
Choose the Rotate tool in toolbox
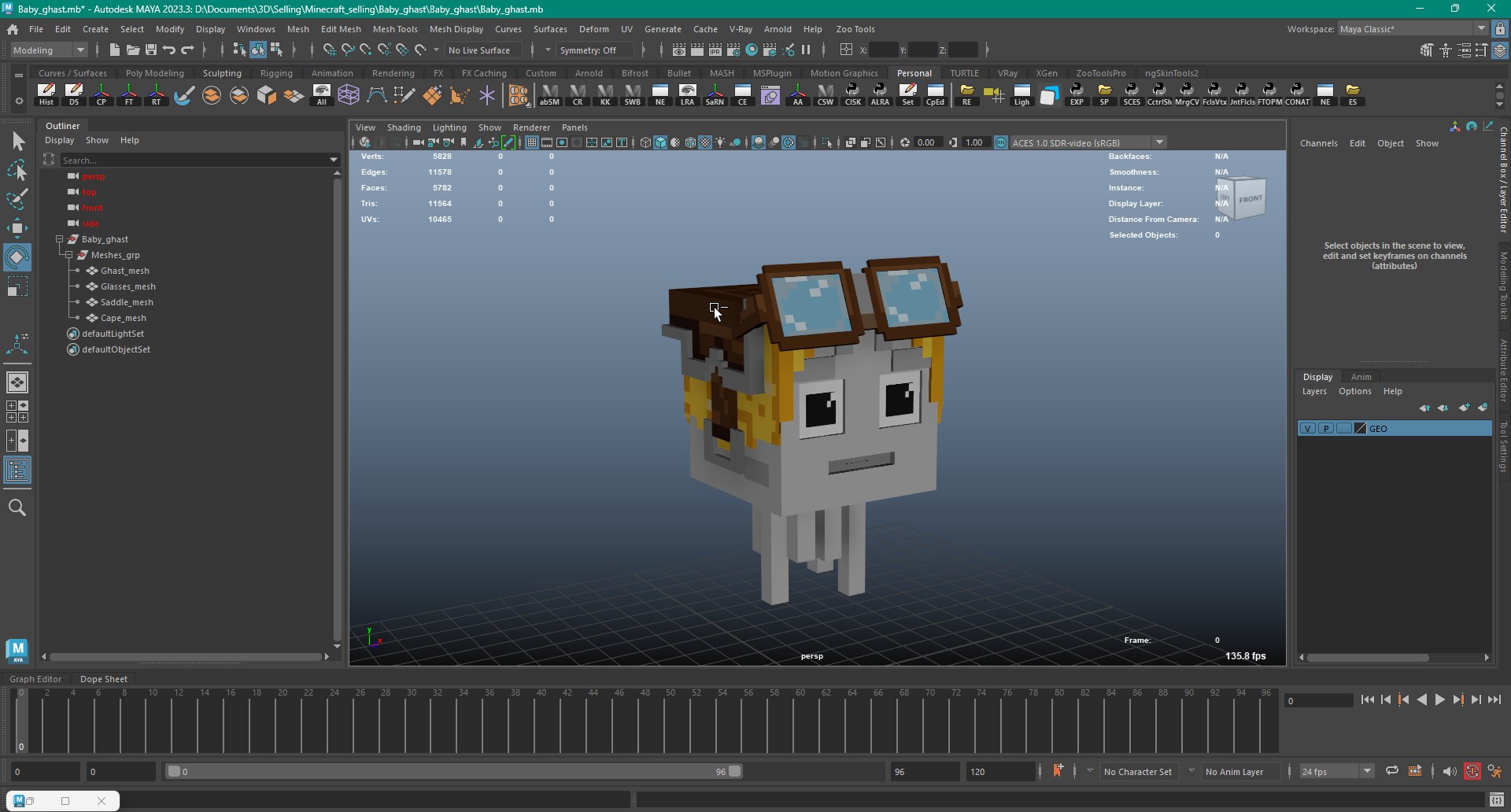pos(17,257)
